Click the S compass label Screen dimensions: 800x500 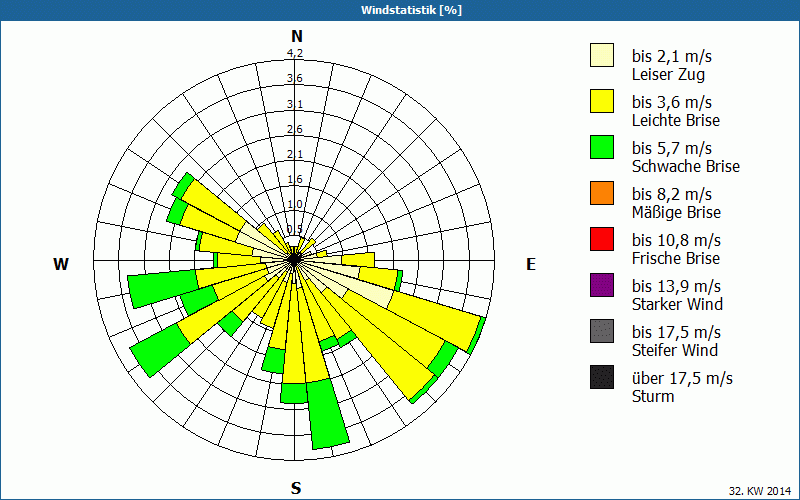pos(296,488)
